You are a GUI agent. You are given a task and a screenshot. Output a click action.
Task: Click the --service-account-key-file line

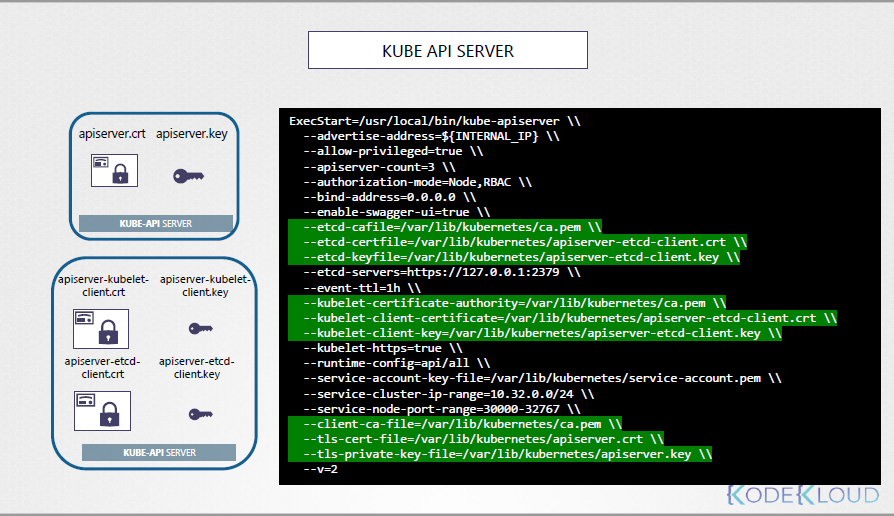coord(542,378)
